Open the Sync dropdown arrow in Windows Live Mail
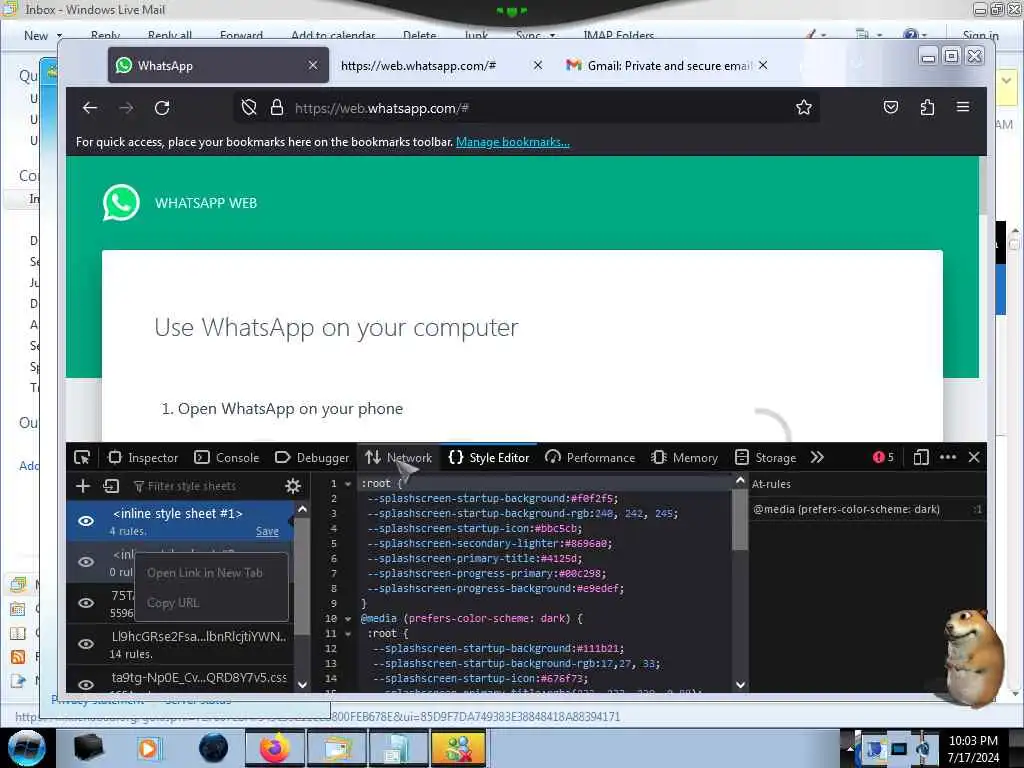1024x768 pixels. pyautogui.click(x=552, y=36)
